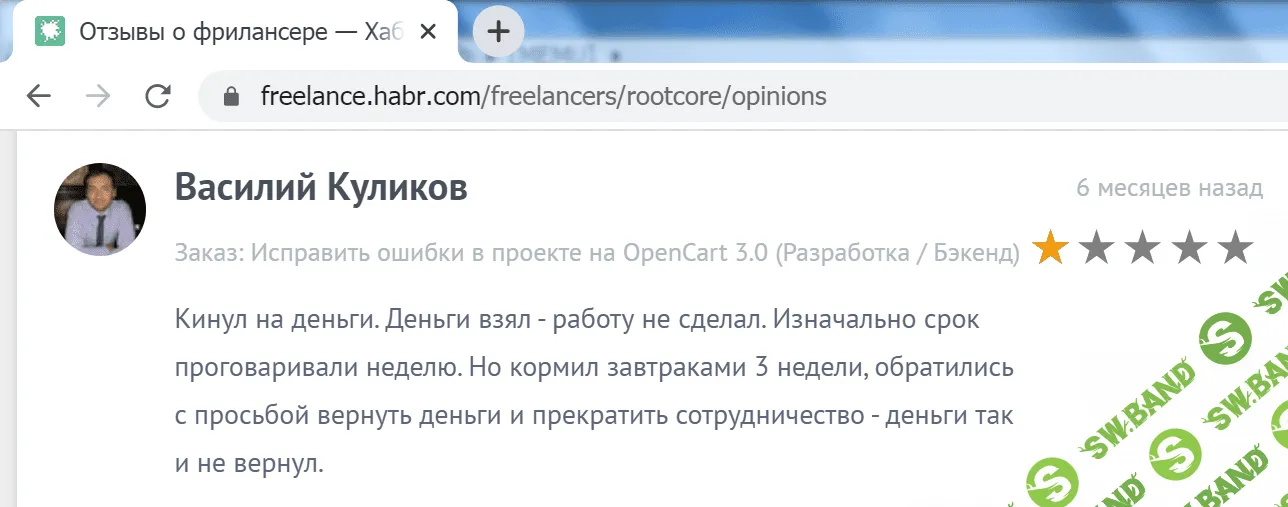1288x507 pixels.
Task: Click the review text starting Кинул на деньги
Action: pos(590,392)
